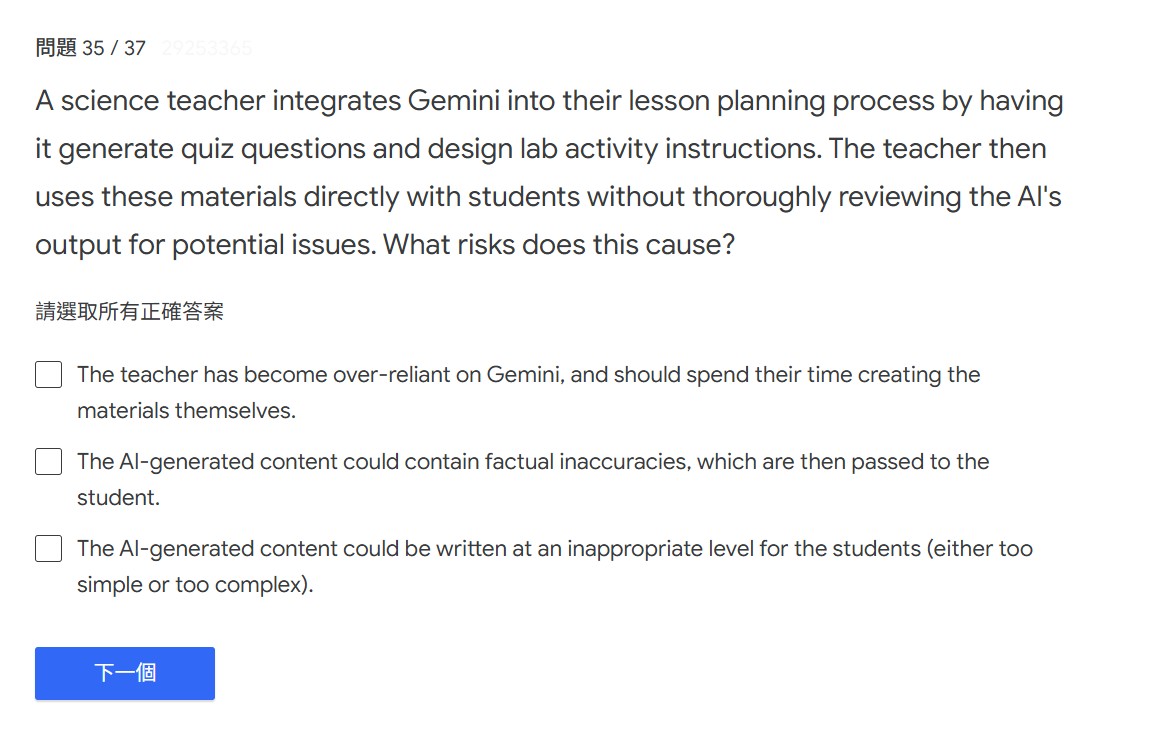
Task: Select the answer text about factual inaccuracies
Action: point(532,462)
